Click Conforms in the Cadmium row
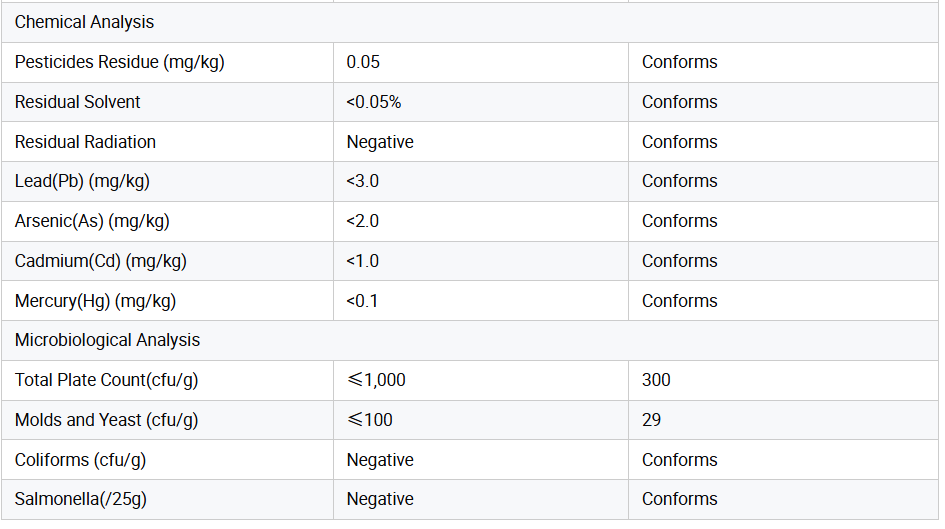 (x=679, y=261)
